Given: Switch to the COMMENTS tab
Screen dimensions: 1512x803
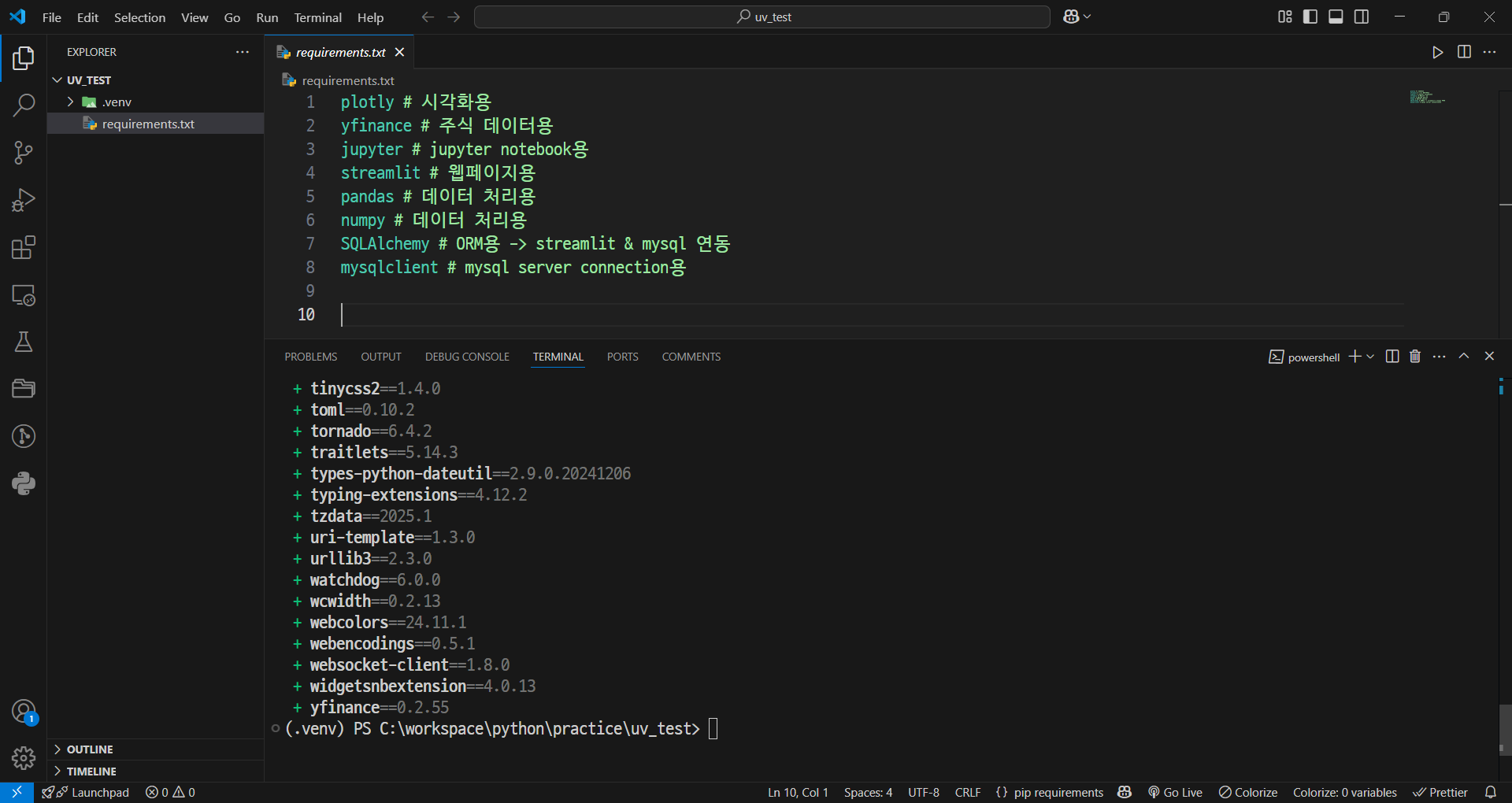Looking at the screenshot, I should coord(691,357).
